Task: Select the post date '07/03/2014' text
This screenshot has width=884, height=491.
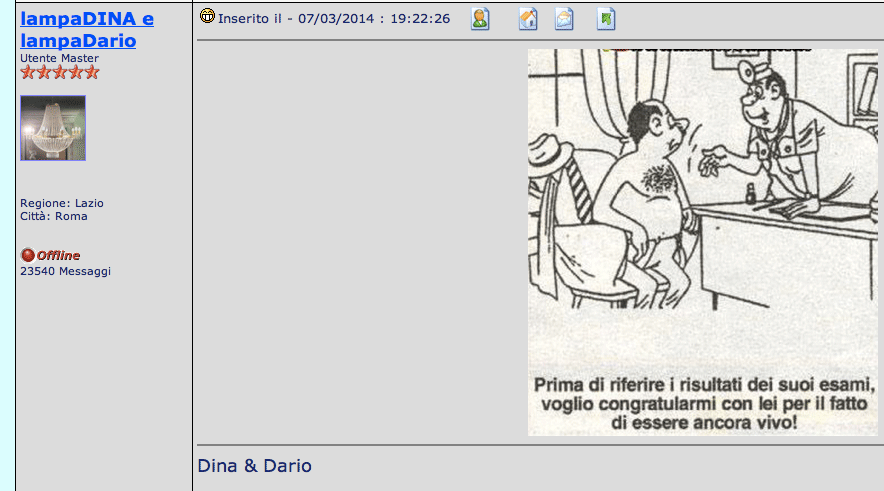Action: (x=336, y=19)
